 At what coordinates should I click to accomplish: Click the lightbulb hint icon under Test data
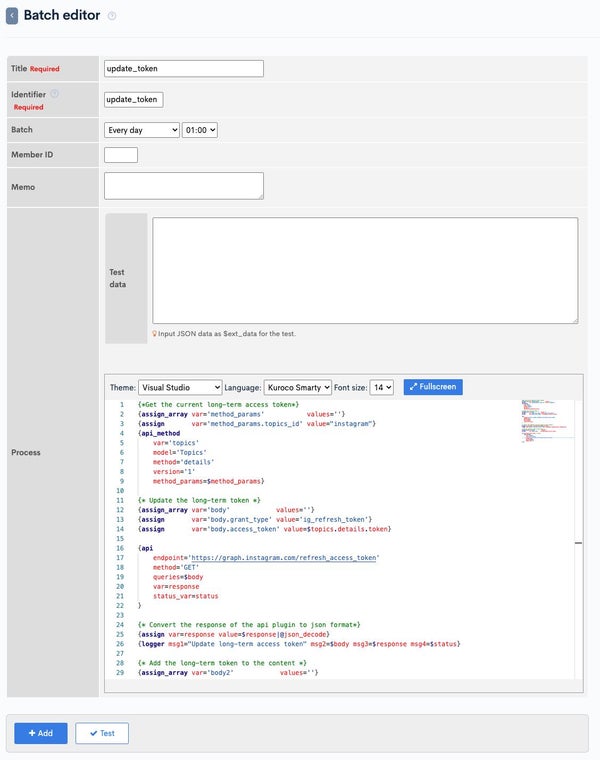(155, 333)
